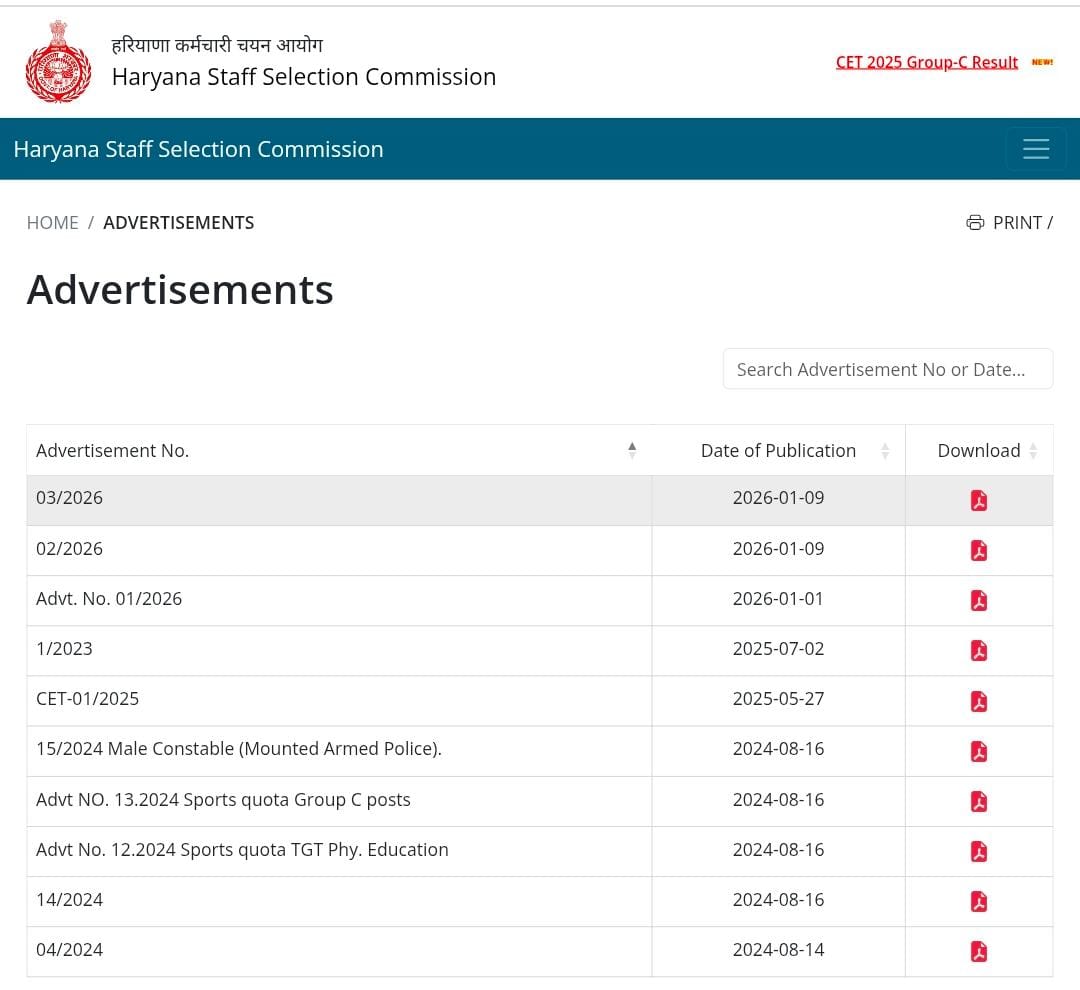Image resolution: width=1080 pixels, height=990 pixels.
Task: Download PDF for advertisement 03/2026
Action: click(978, 500)
